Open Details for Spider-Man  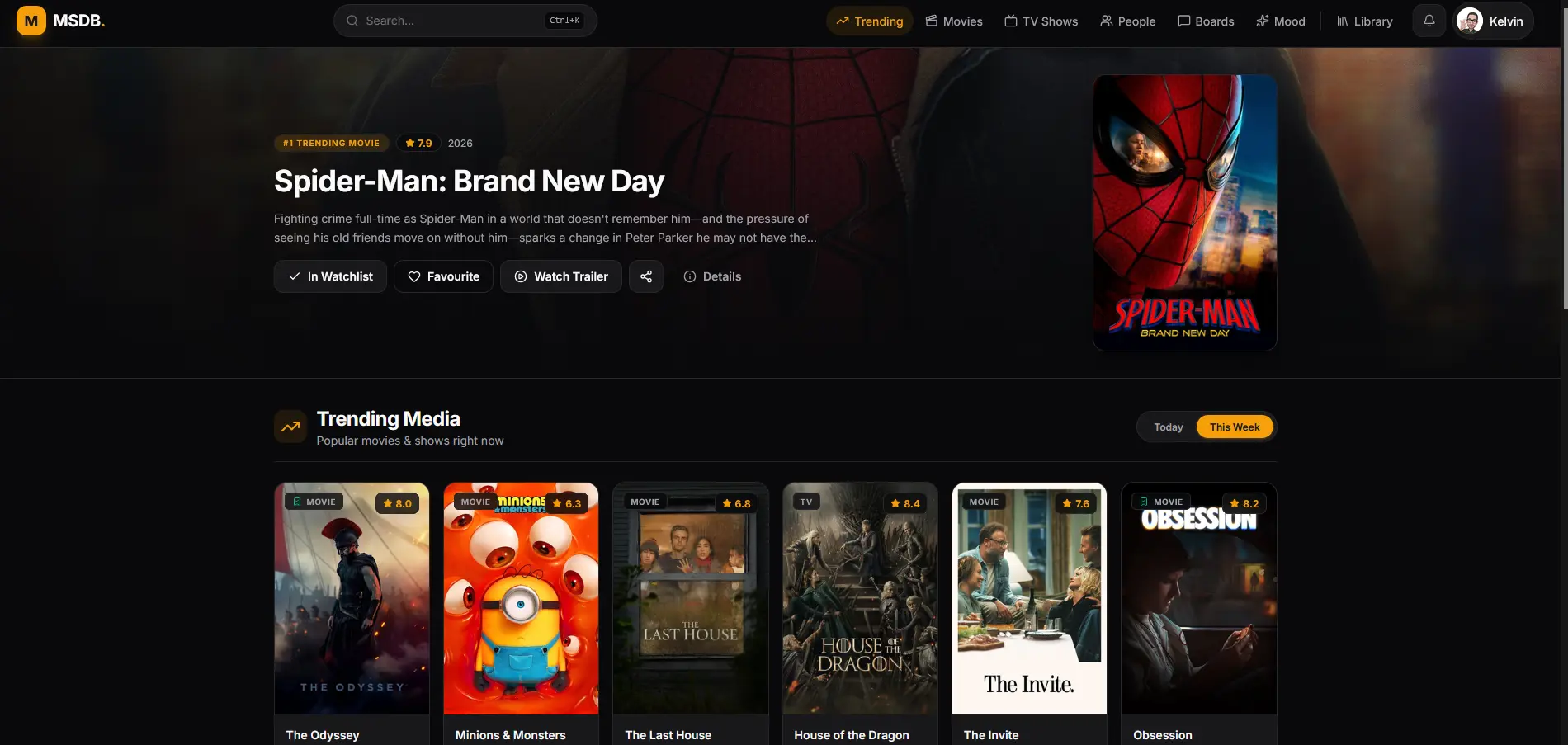pyautogui.click(x=712, y=276)
